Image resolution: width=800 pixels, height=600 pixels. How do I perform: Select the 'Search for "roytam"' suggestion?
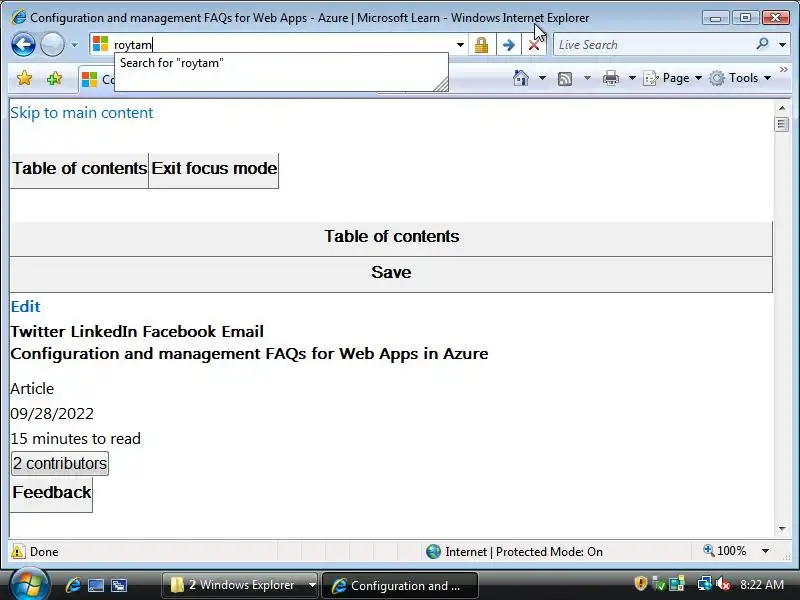click(x=281, y=63)
